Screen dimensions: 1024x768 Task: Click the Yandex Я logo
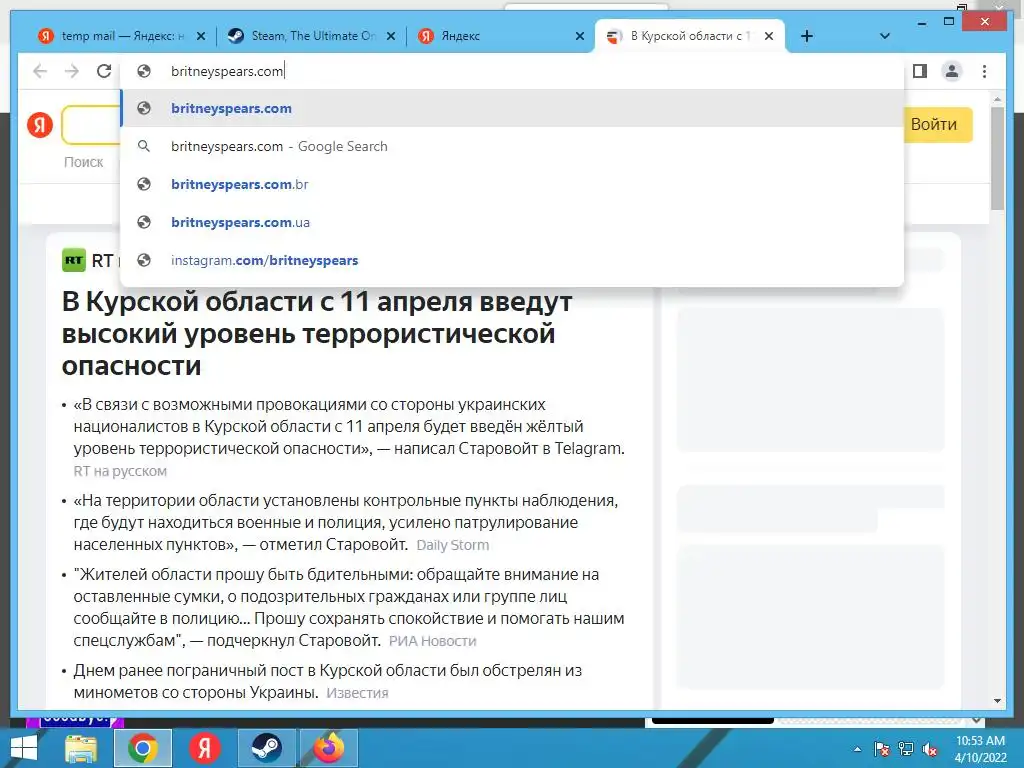click(x=39, y=124)
